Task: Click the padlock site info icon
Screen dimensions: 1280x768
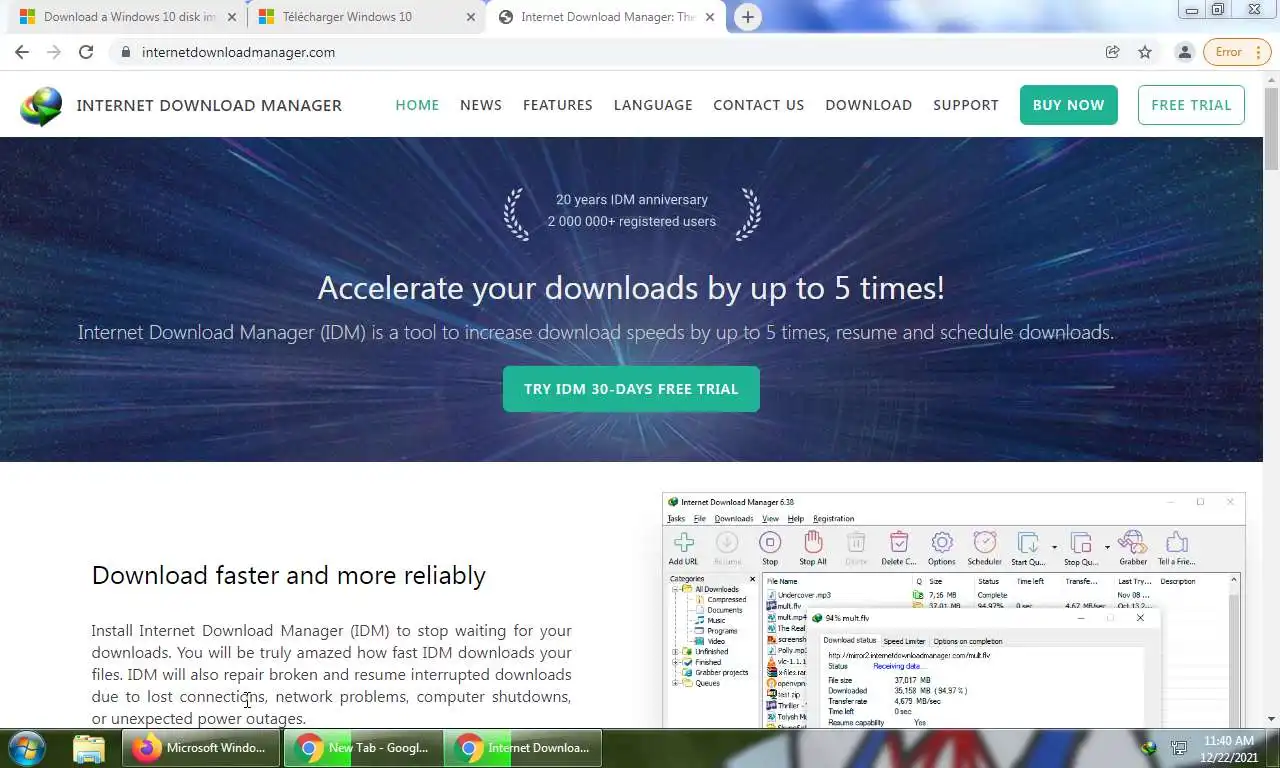Action: tap(125, 52)
